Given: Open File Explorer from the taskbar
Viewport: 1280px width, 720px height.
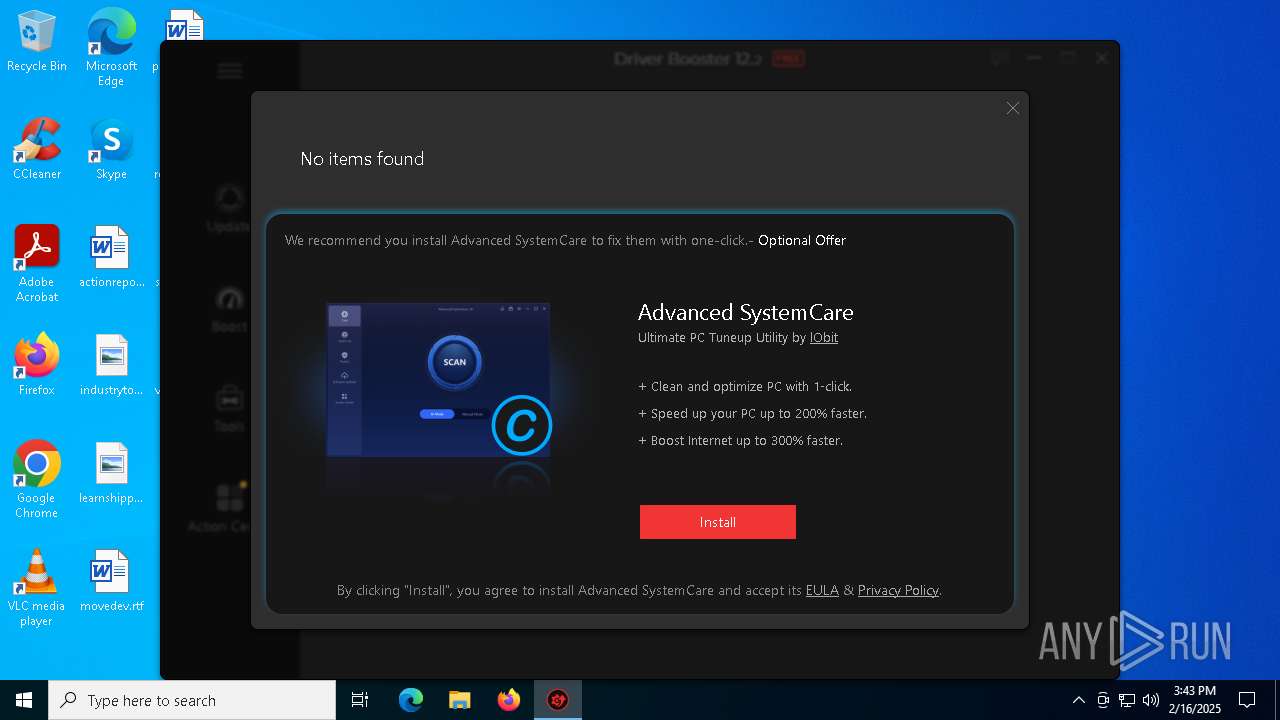Looking at the screenshot, I should [460, 700].
